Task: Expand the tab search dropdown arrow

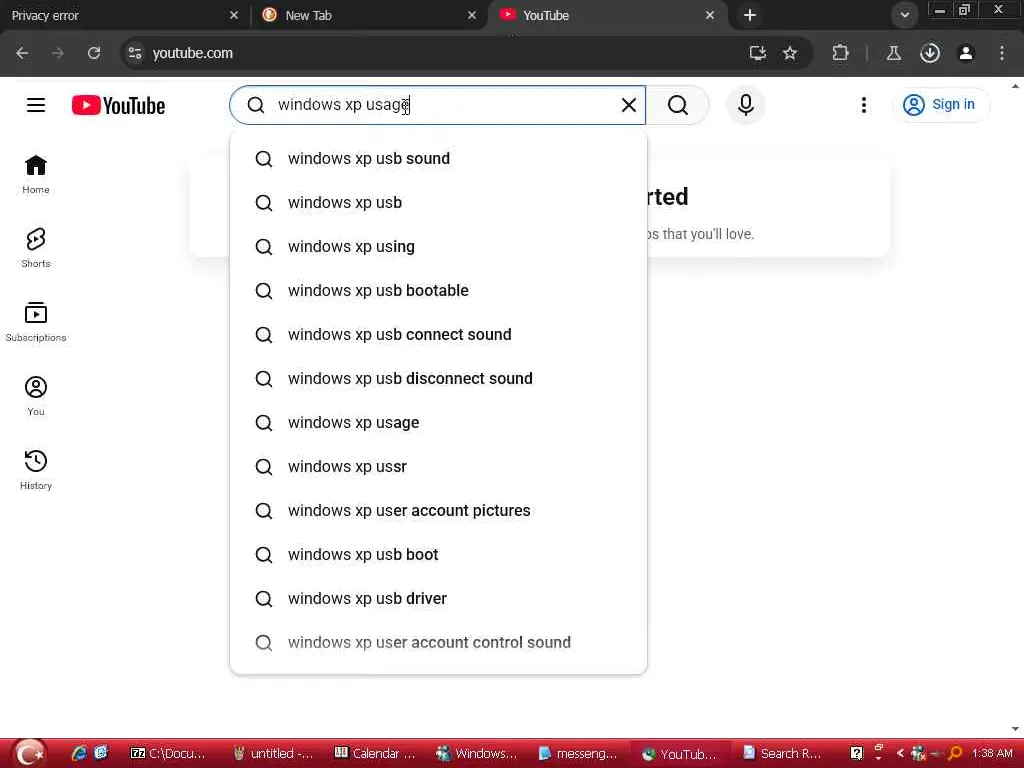Action: 904,15
